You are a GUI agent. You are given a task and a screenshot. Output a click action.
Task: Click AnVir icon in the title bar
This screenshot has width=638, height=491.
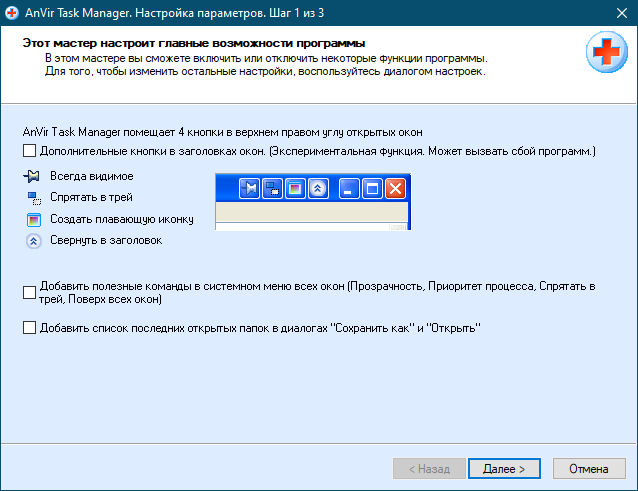pyautogui.click(x=12, y=13)
